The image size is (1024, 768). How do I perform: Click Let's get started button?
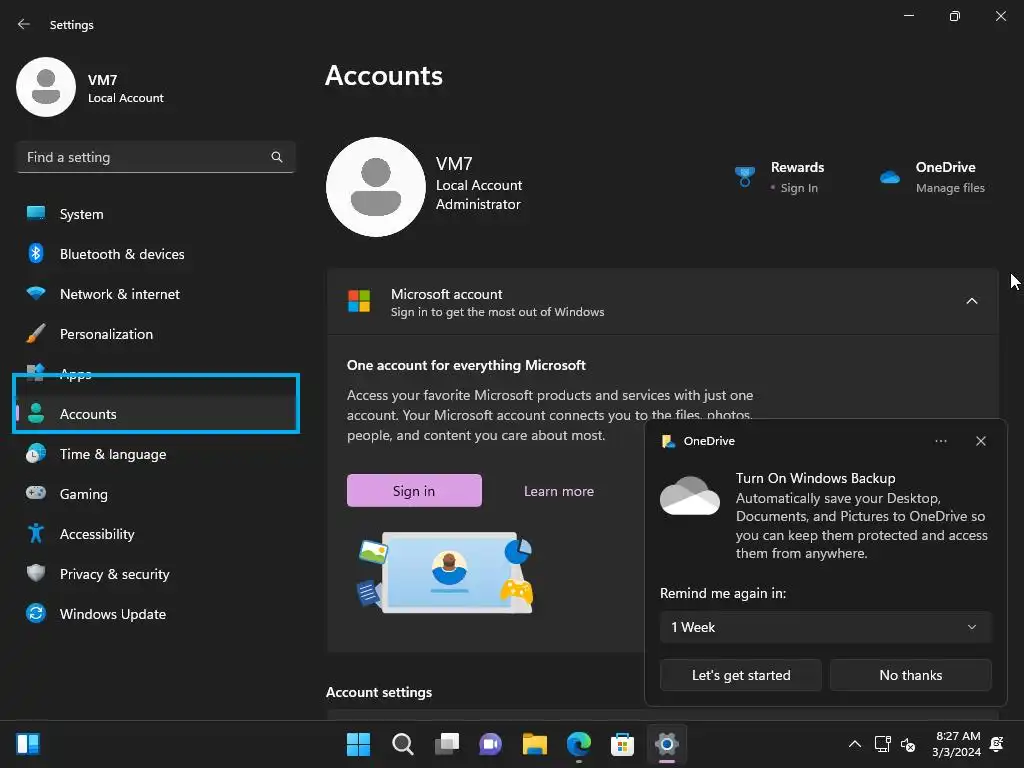[x=741, y=675]
